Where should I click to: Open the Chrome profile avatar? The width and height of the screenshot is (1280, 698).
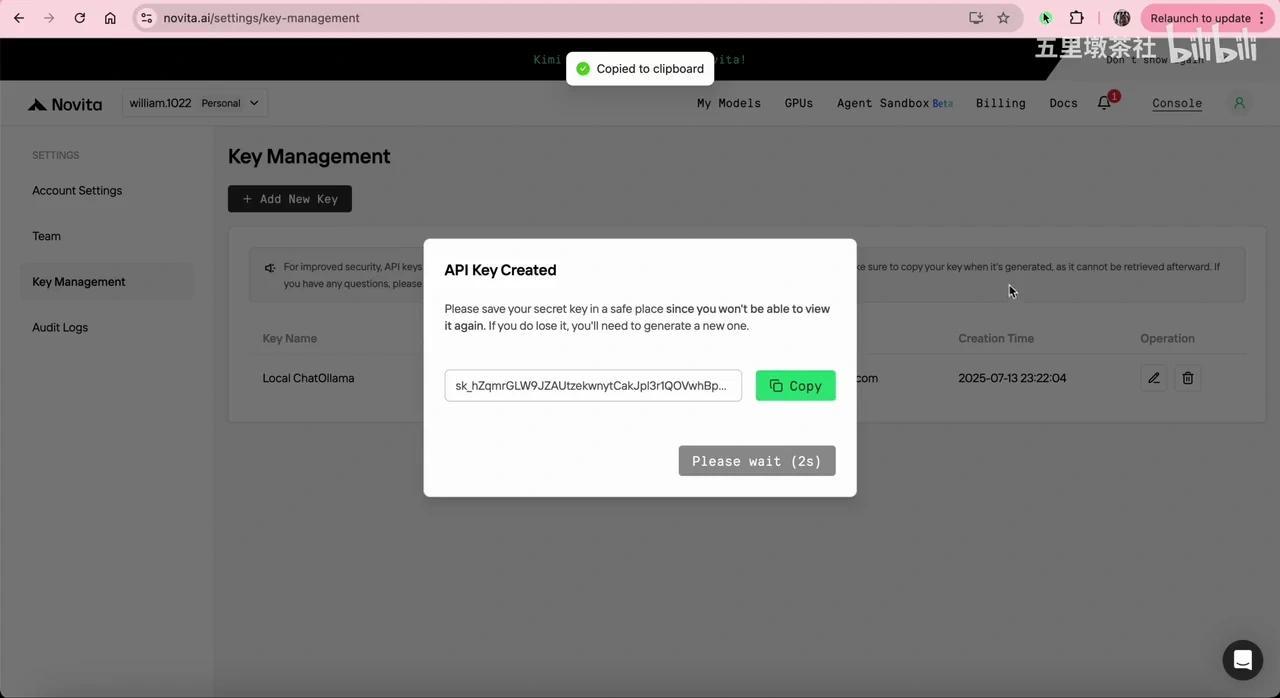click(1122, 18)
